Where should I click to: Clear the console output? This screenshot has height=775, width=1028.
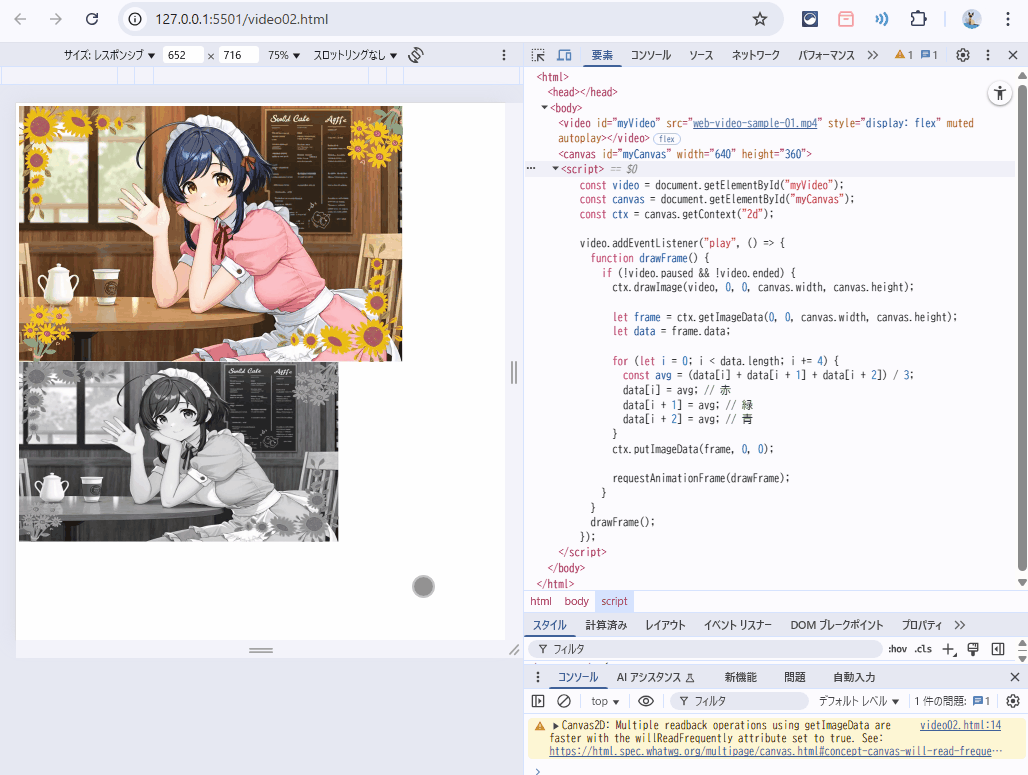[x=564, y=701]
